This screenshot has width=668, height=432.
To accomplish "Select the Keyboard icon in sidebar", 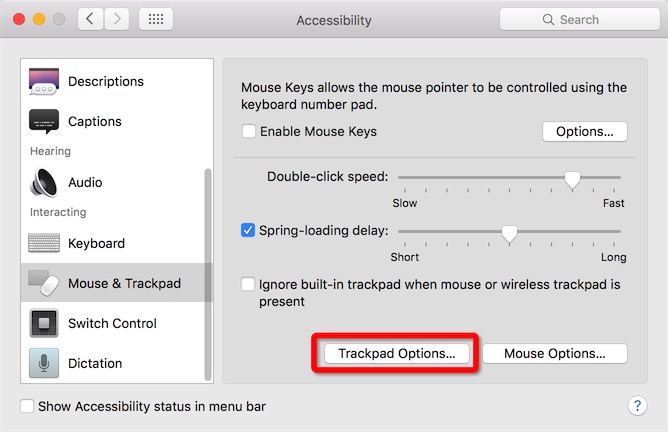I will tap(44, 243).
